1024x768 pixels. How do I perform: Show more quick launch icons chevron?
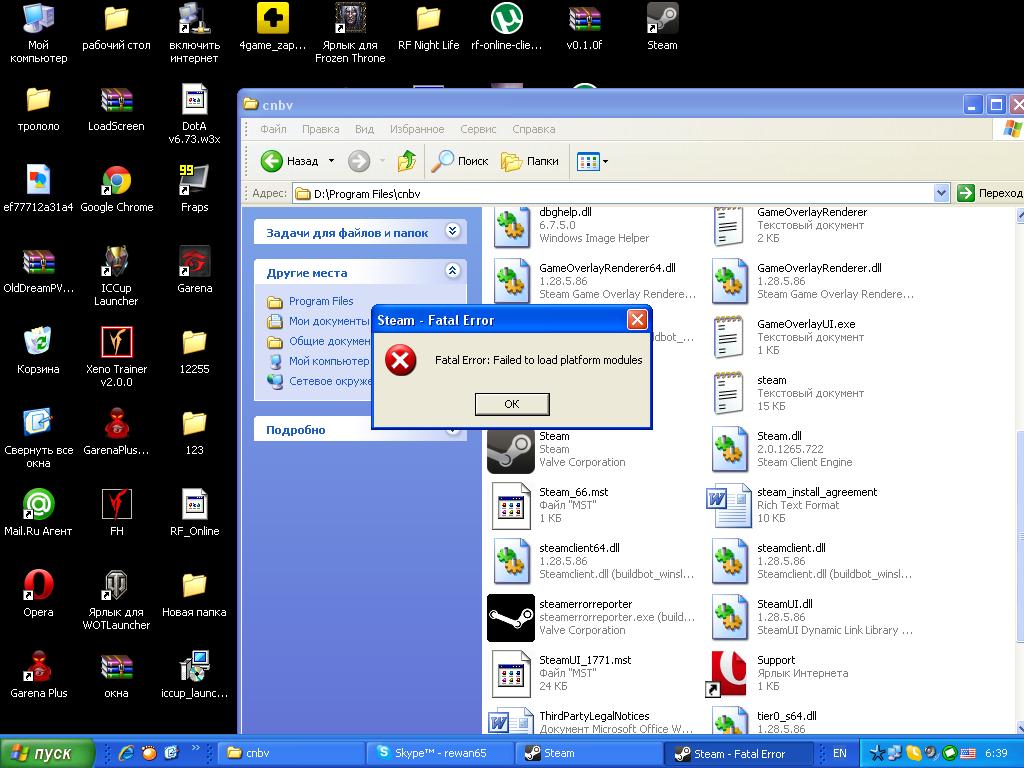coord(195,747)
